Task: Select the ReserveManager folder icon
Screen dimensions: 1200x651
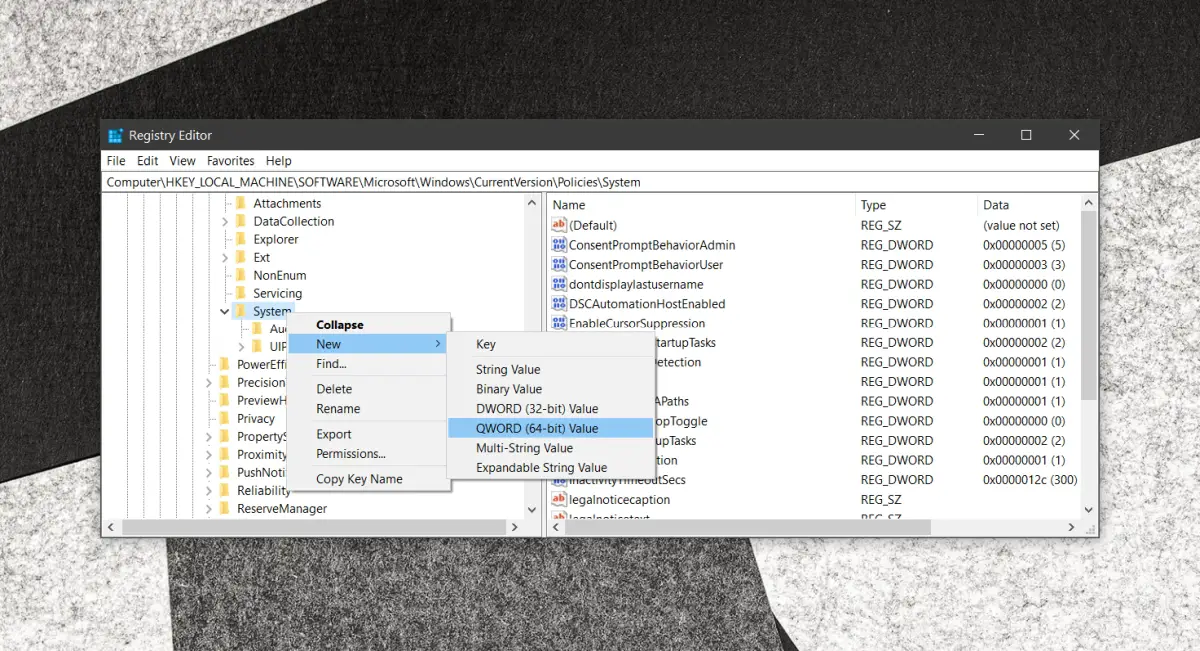Action: tap(224, 508)
